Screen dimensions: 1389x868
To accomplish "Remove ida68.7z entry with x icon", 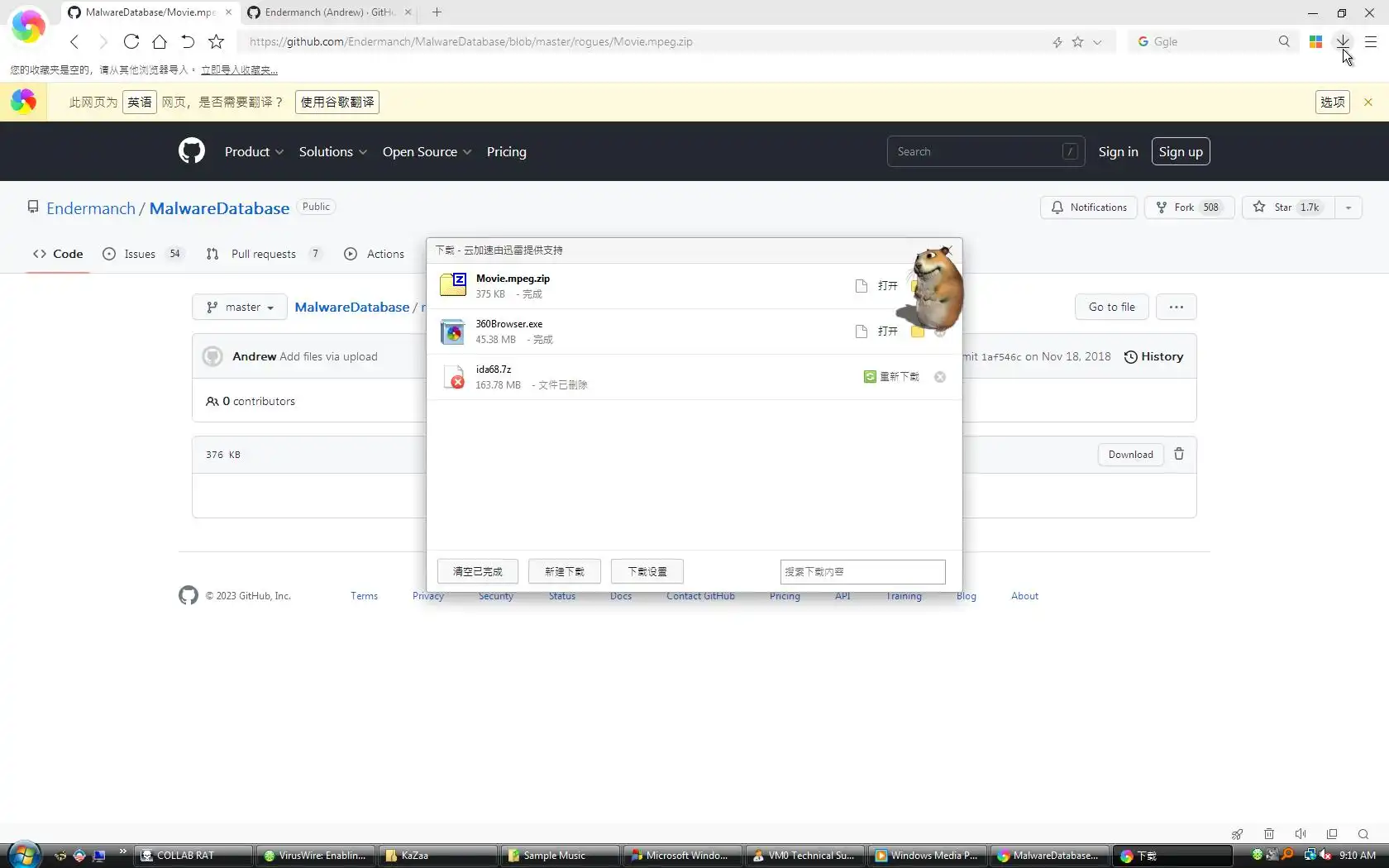I will point(940,377).
